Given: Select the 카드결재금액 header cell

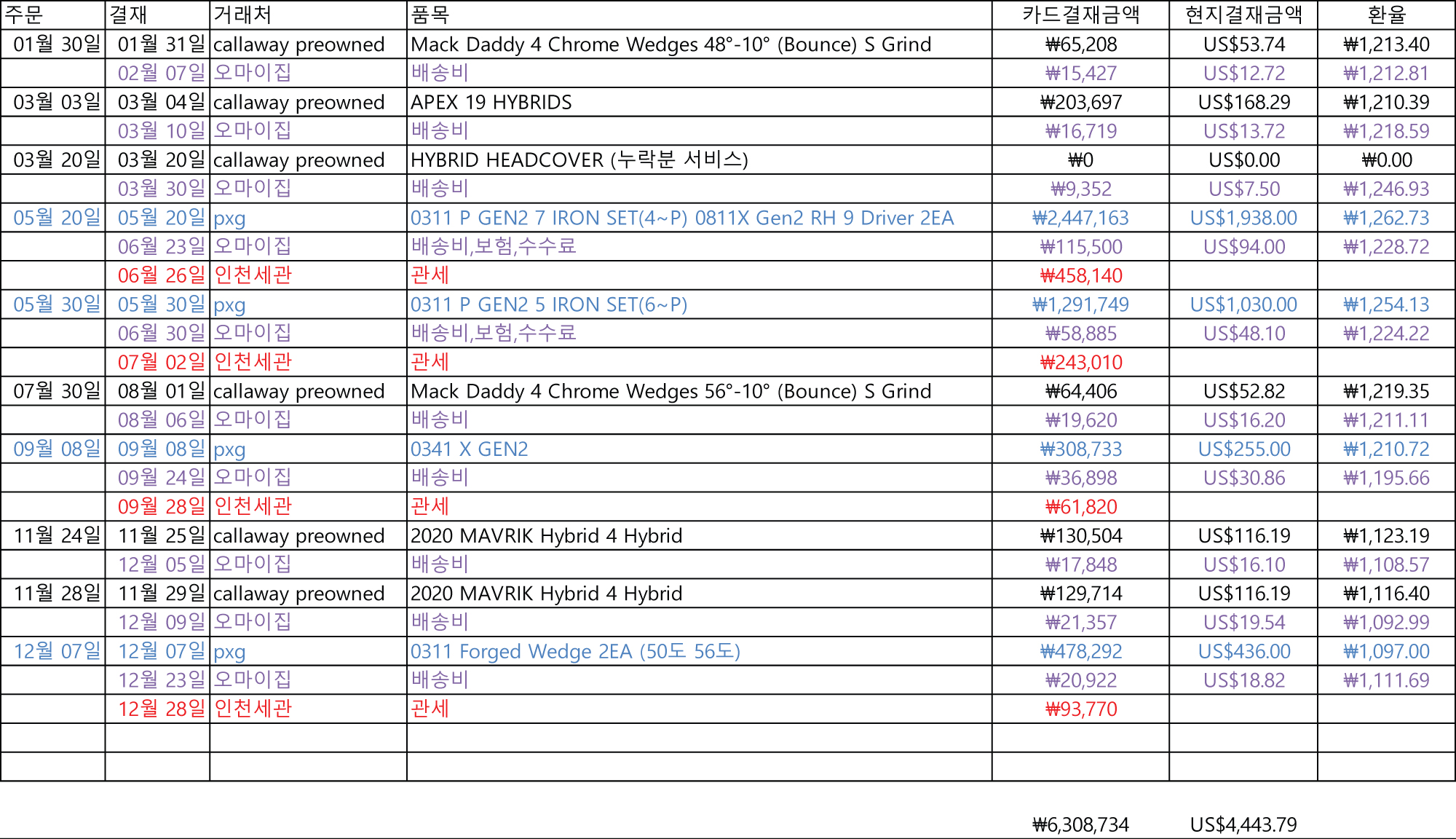Looking at the screenshot, I should tap(1080, 15).
